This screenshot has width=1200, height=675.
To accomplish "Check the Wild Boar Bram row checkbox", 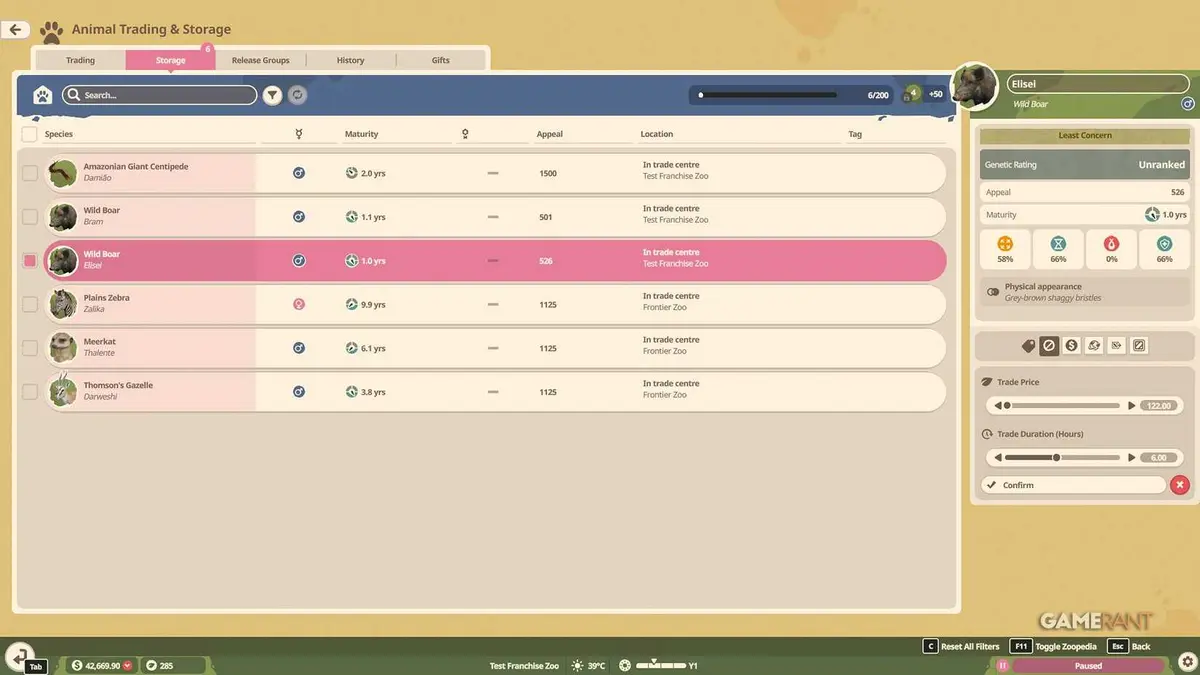I will click(30, 217).
